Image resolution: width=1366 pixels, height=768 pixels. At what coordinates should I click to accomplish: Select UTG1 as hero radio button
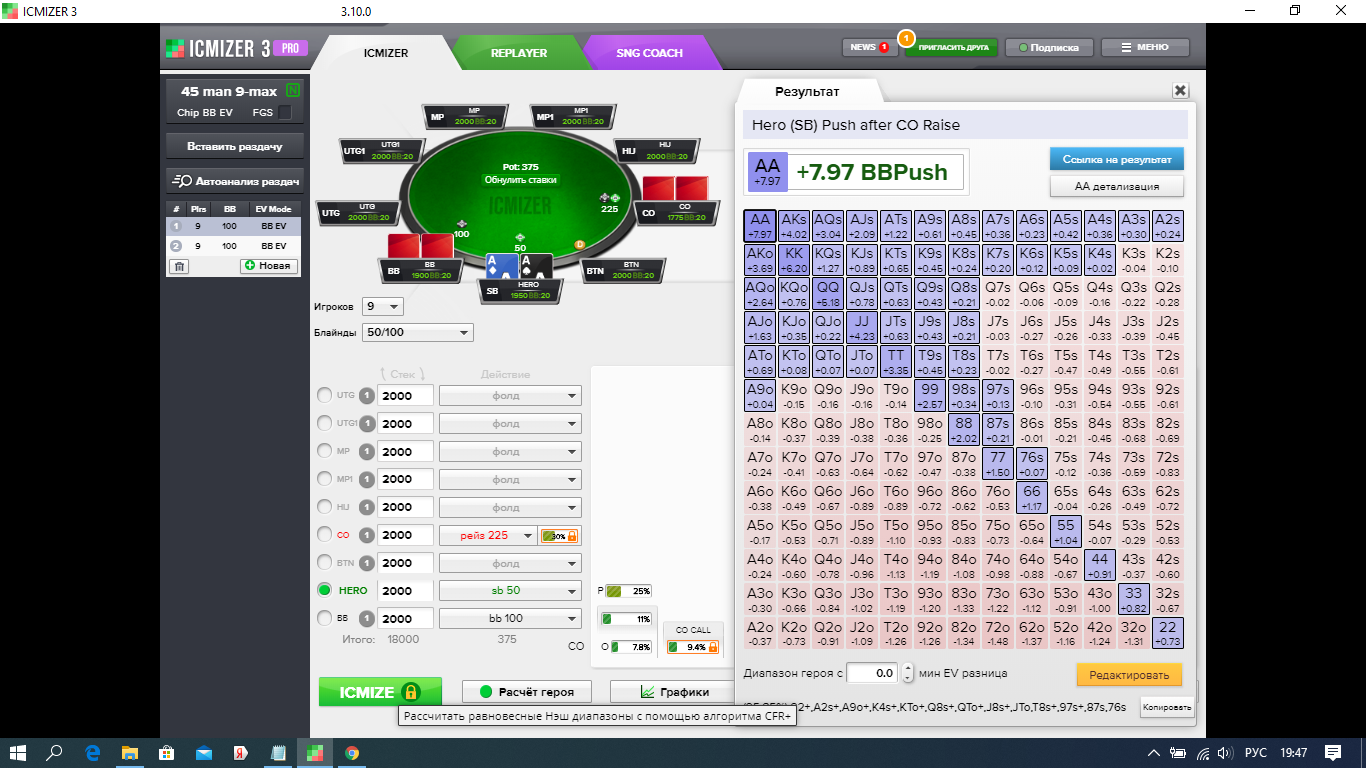tap(324, 423)
